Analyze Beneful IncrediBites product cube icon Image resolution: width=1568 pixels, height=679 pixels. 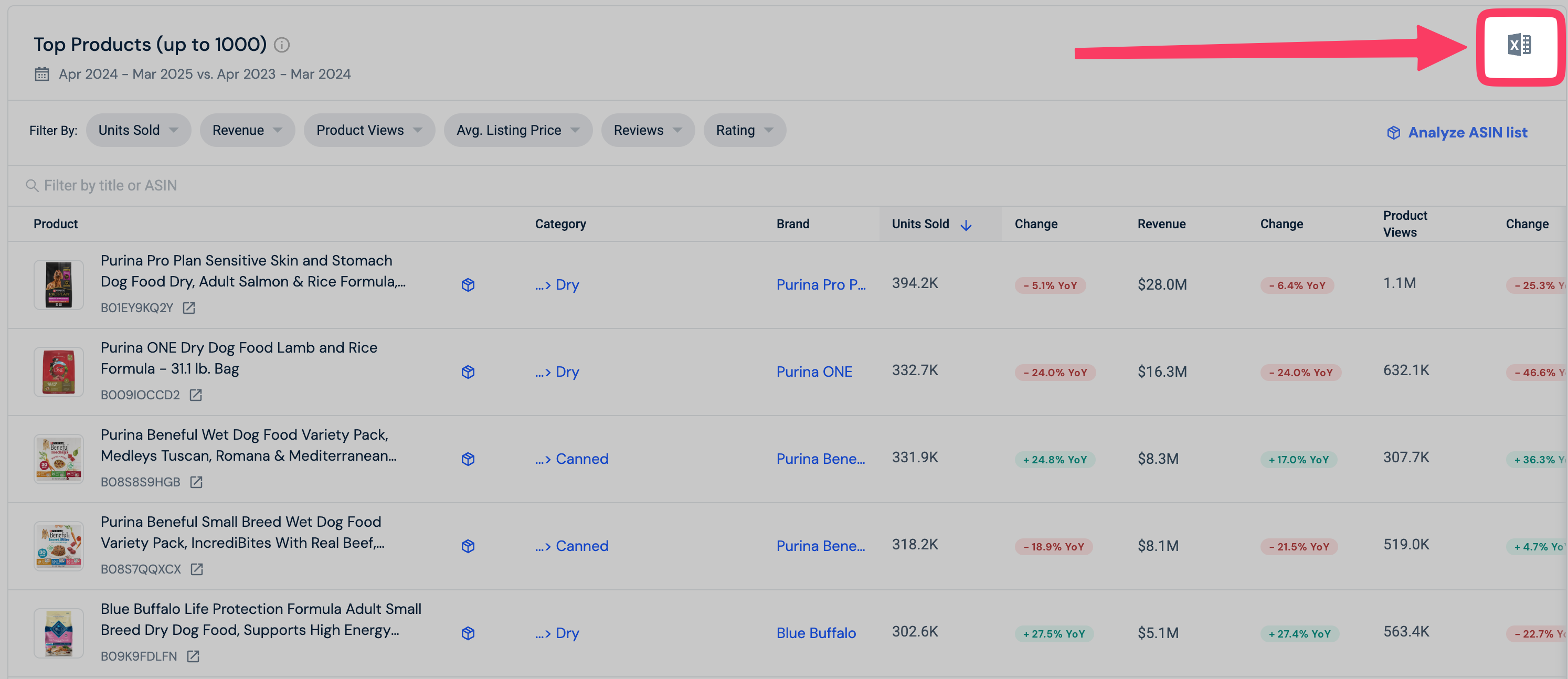click(x=468, y=546)
